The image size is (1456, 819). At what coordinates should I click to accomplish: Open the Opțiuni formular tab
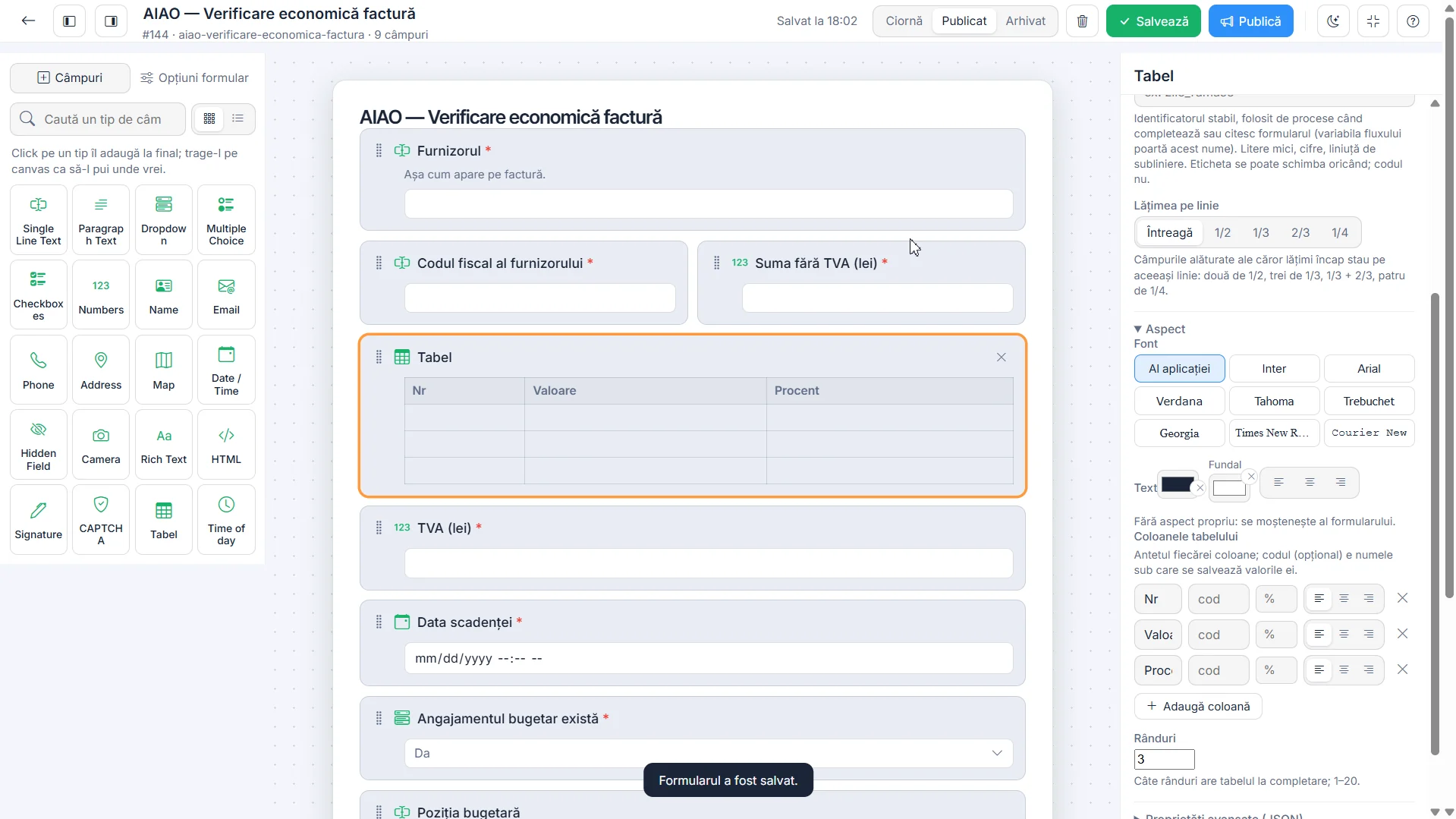195,77
